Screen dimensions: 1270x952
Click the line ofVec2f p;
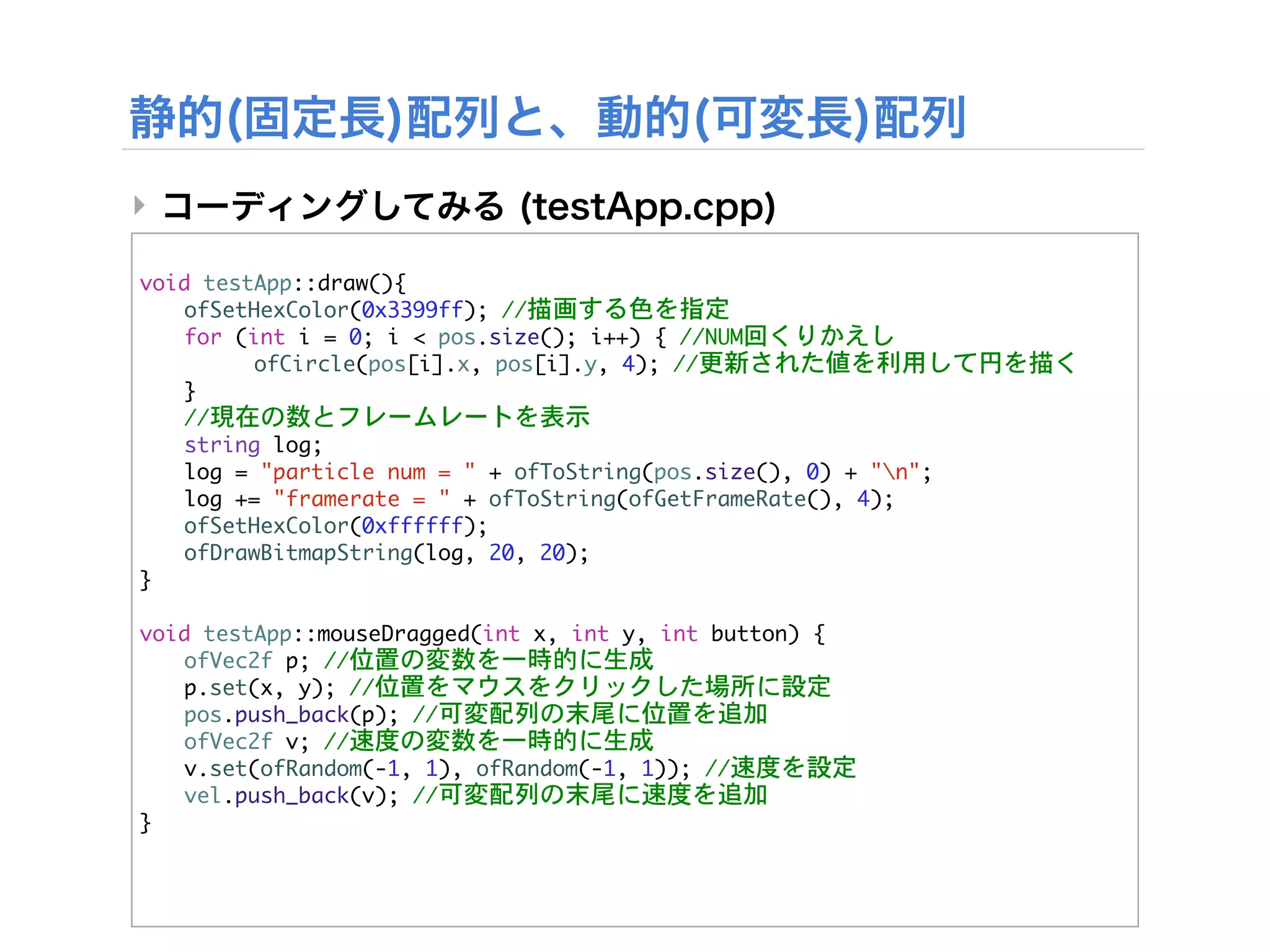coord(246,661)
